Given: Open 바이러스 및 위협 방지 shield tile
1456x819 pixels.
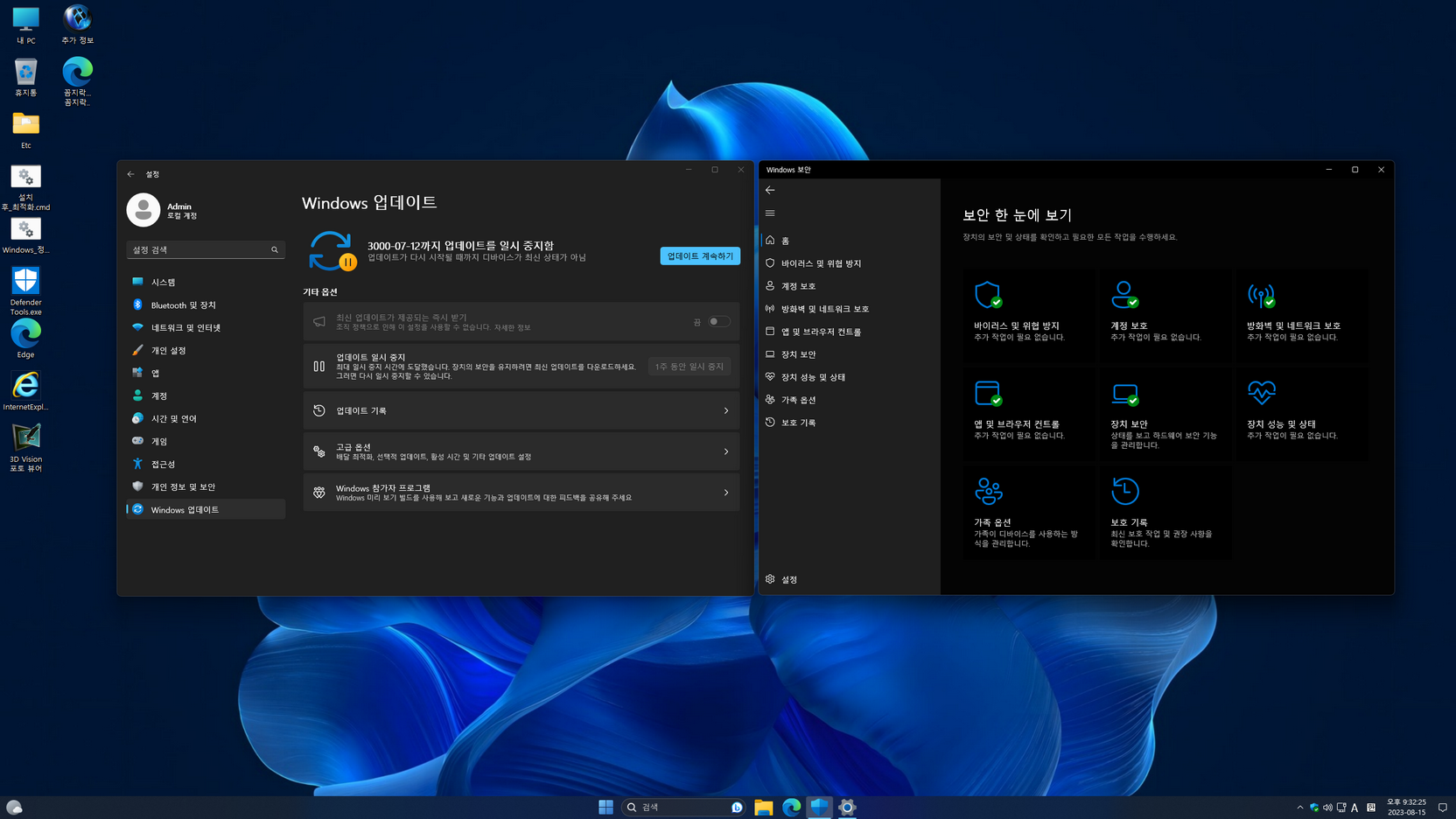Looking at the screenshot, I should pos(1029,314).
